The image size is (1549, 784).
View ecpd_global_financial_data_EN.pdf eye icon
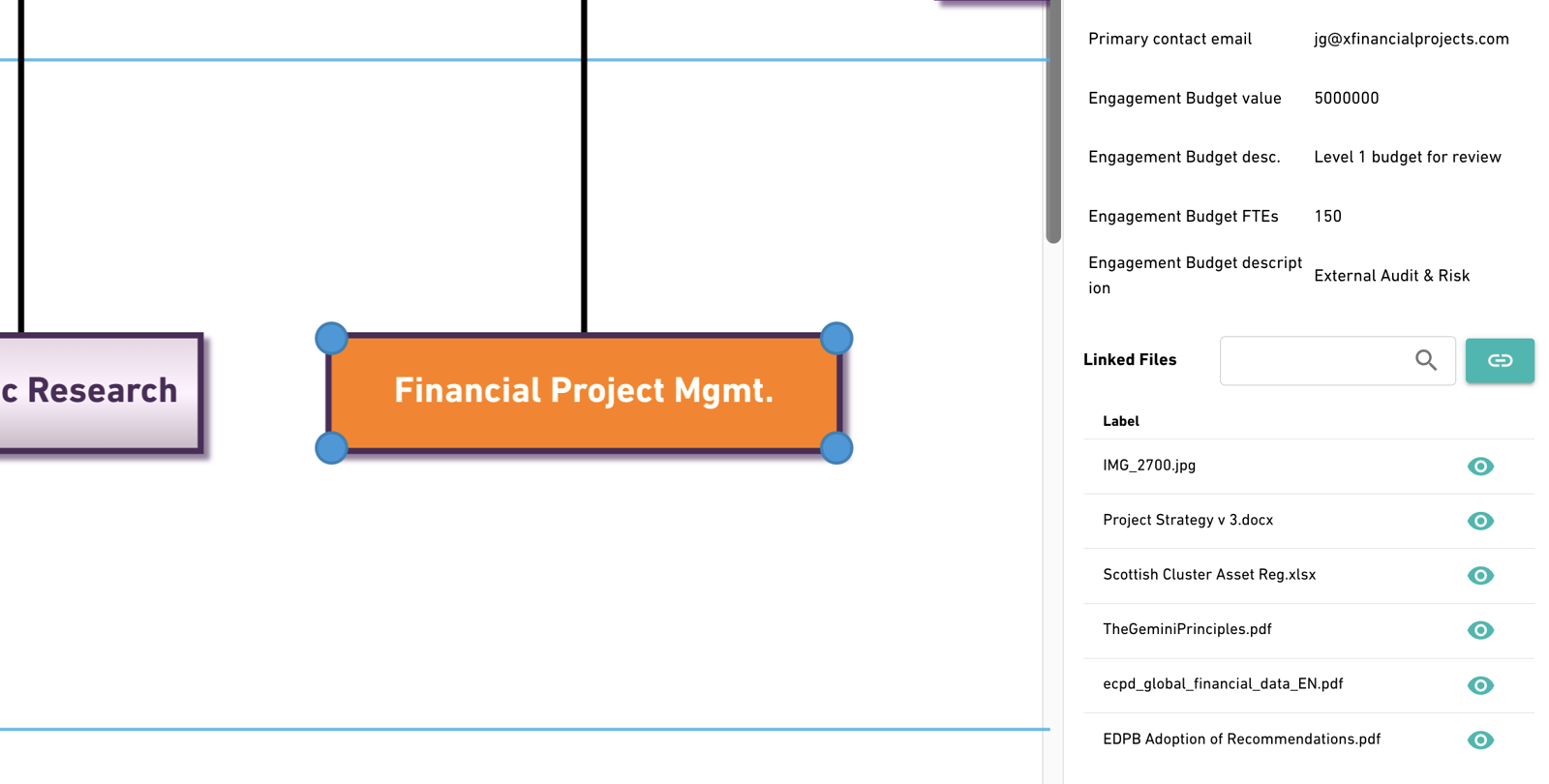[x=1480, y=685]
